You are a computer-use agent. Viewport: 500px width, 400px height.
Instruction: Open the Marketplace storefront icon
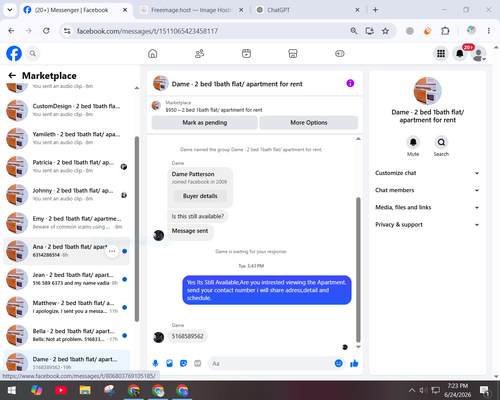click(x=293, y=53)
